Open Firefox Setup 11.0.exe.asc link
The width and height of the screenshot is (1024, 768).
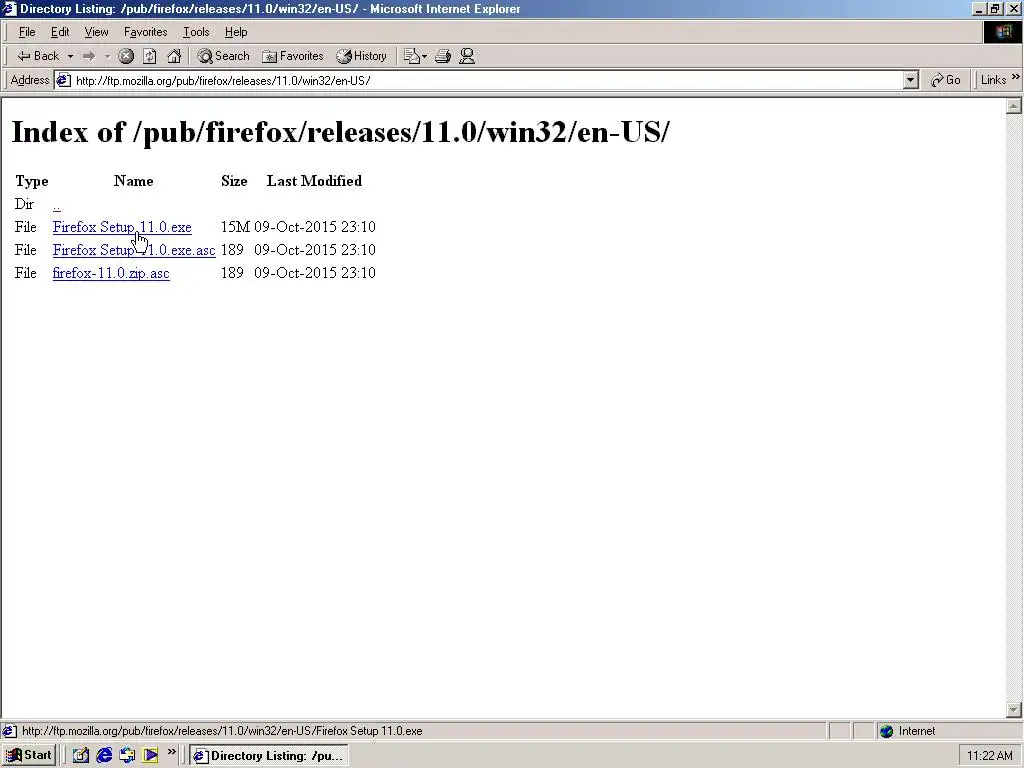tap(134, 250)
